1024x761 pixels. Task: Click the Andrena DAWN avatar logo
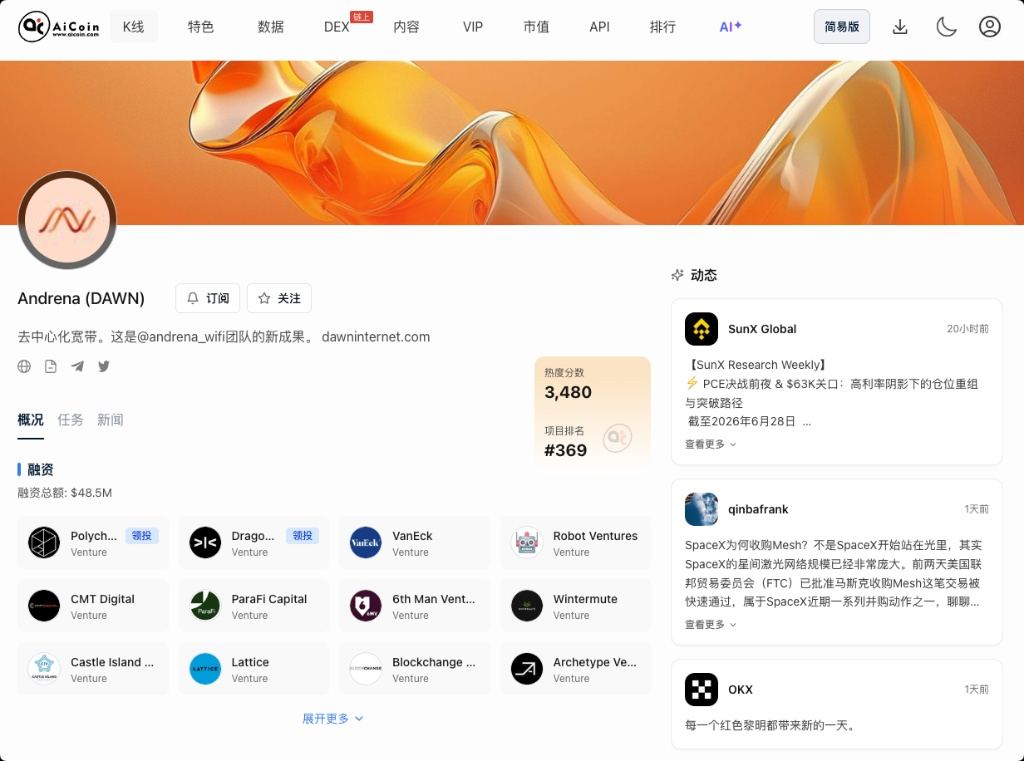(x=67, y=220)
